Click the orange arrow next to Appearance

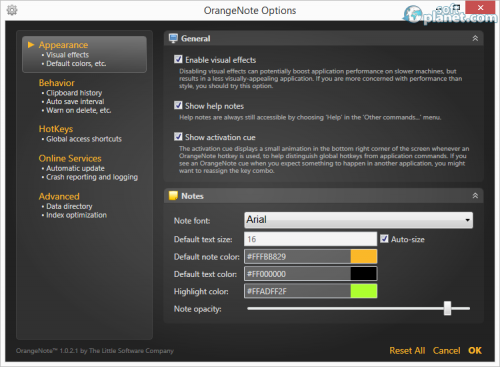[31, 45]
